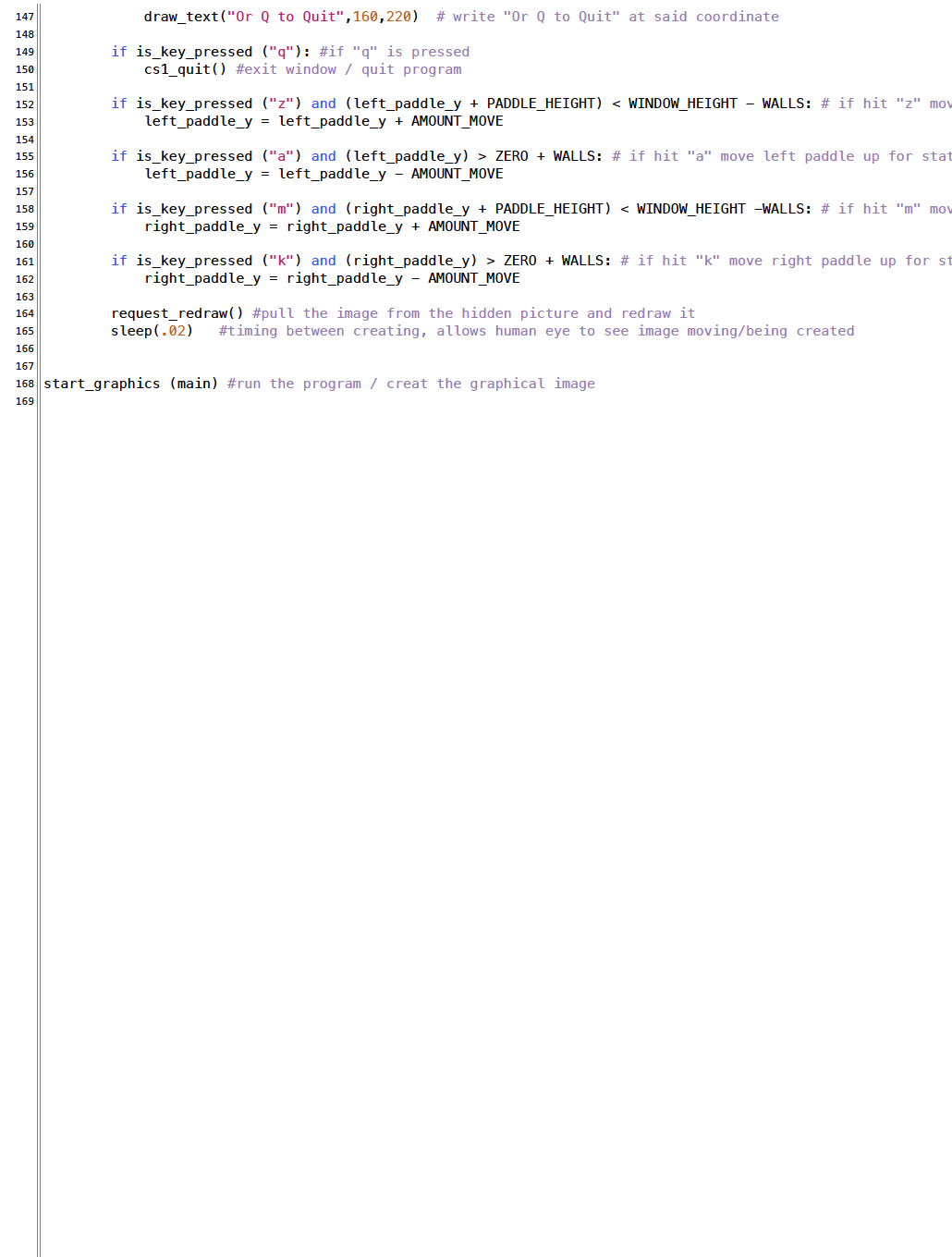Click ZERO on line 161
Screen dimensions: 952x1257
coord(519,261)
